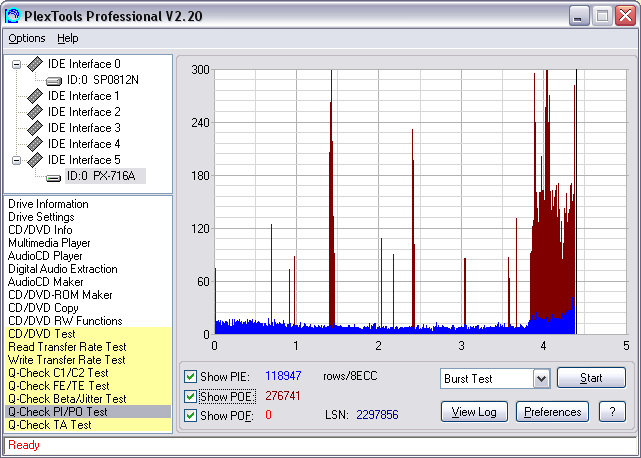Select Drive Settings function
Image resolution: width=641 pixels, height=458 pixels.
coord(41,217)
